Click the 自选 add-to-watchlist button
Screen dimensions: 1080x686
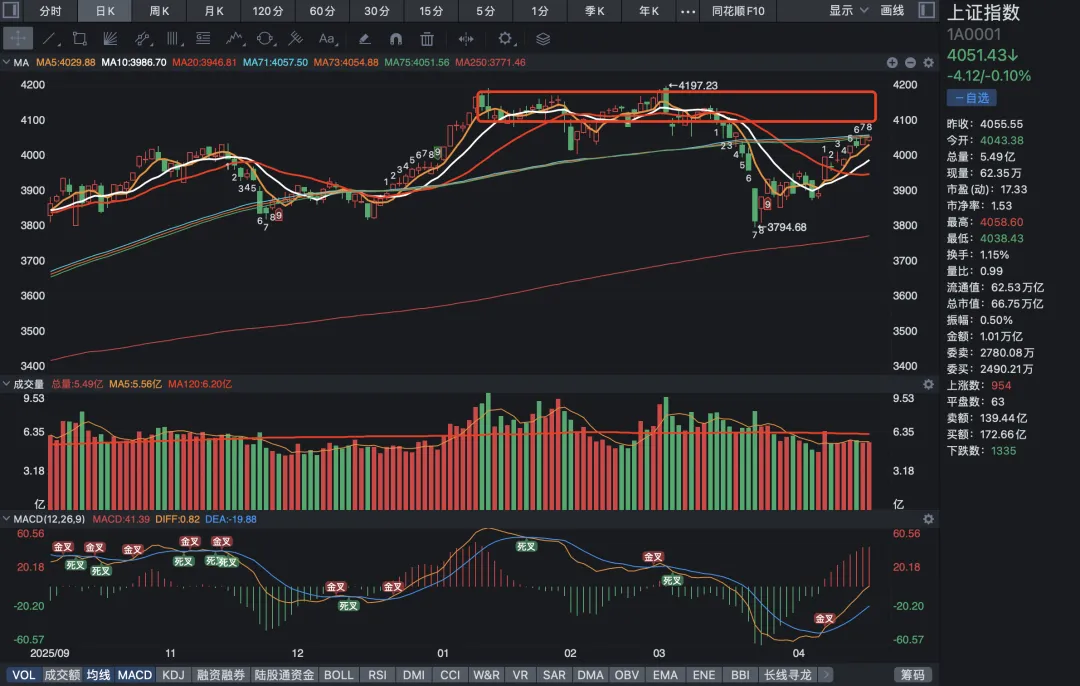(971, 98)
